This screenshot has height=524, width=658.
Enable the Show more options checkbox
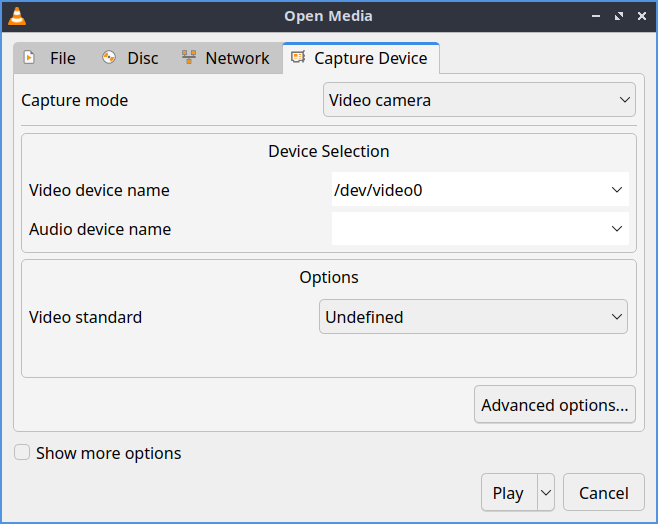pos(22,453)
